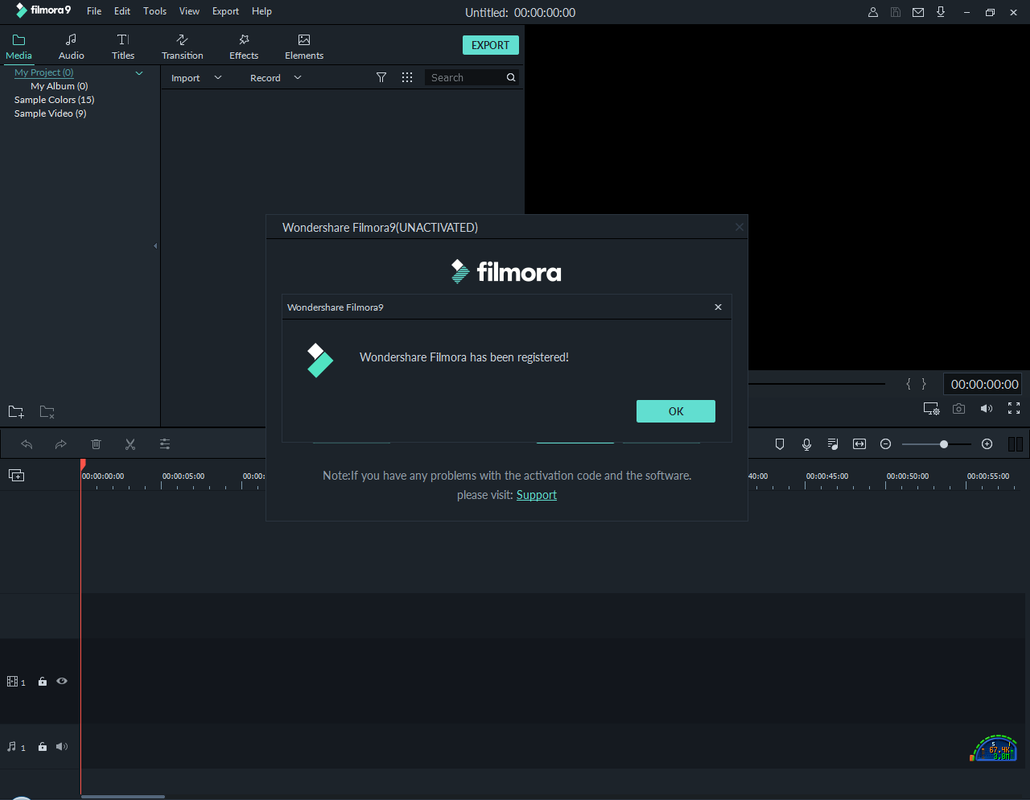This screenshot has width=1030, height=800.
Task: Open the Support link
Action: [x=536, y=495]
